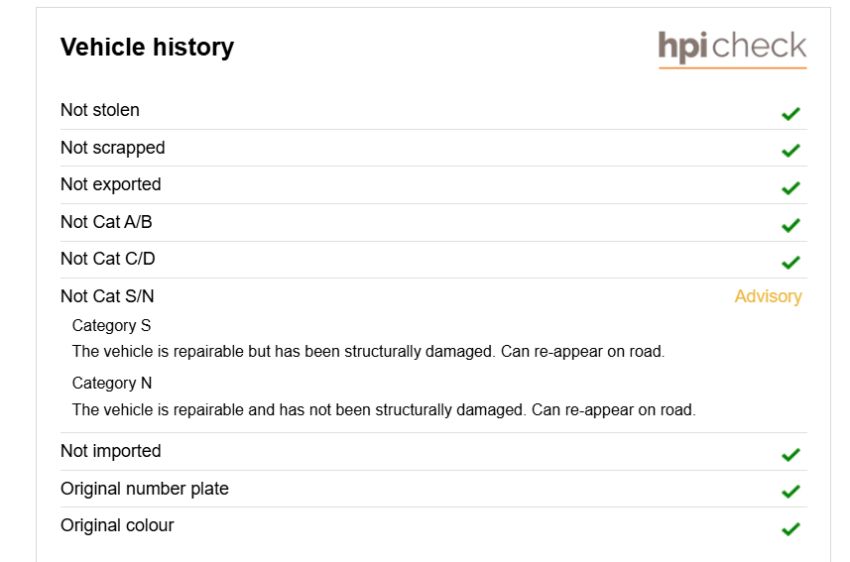Click the checkmark beside Not imported
850x562 pixels.
coord(791,454)
